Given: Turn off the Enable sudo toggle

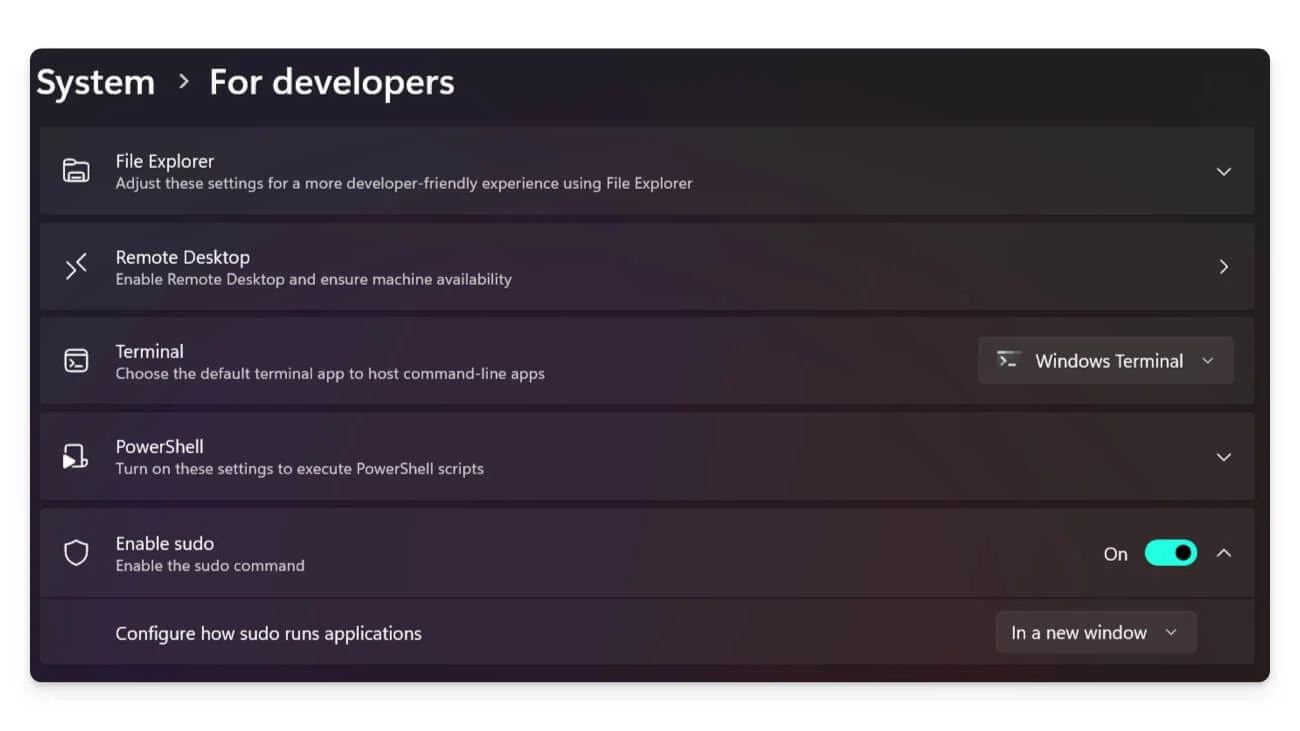Looking at the screenshot, I should pyautogui.click(x=1170, y=553).
